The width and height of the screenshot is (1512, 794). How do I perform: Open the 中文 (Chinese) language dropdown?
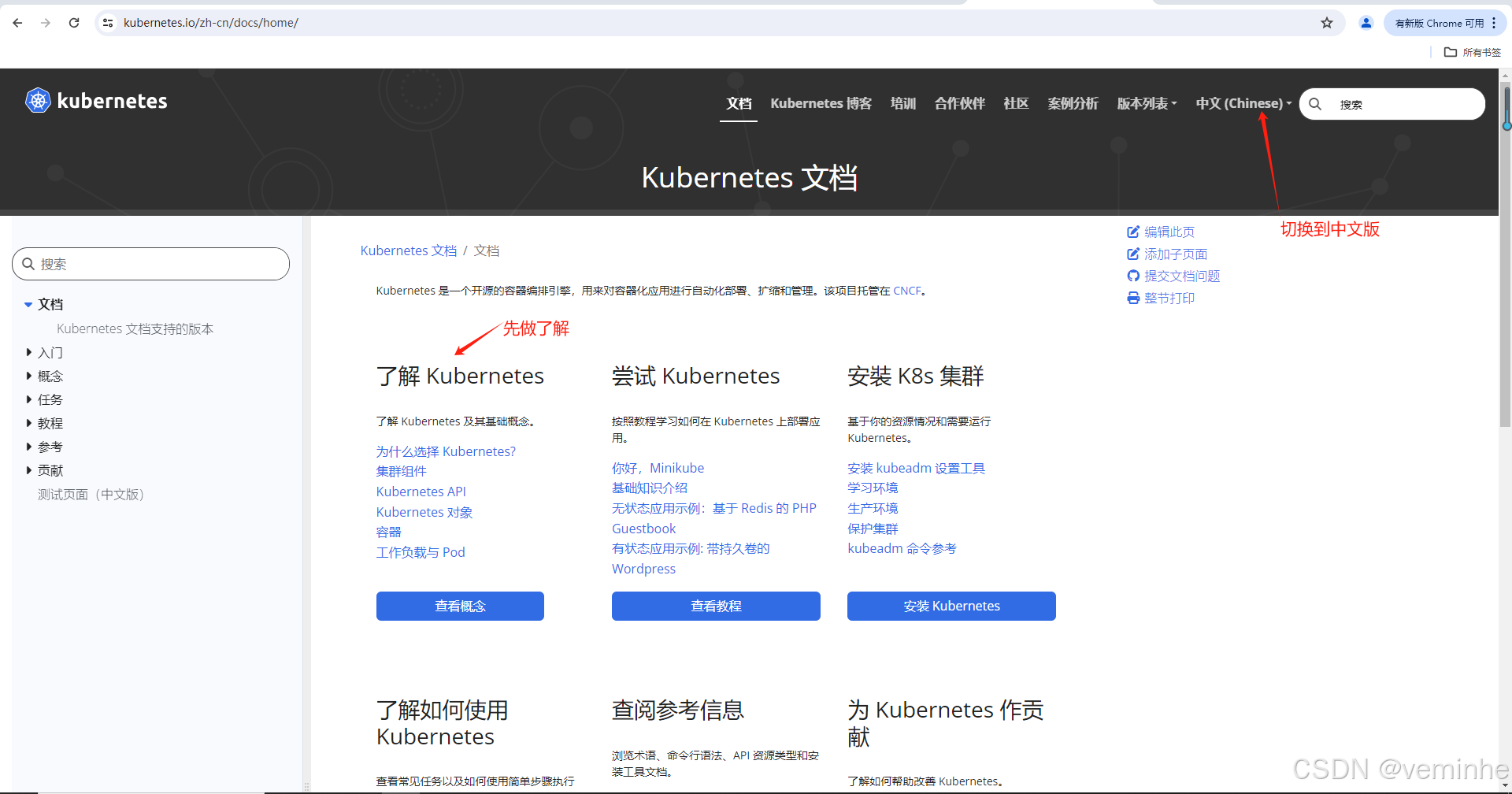pyautogui.click(x=1243, y=103)
